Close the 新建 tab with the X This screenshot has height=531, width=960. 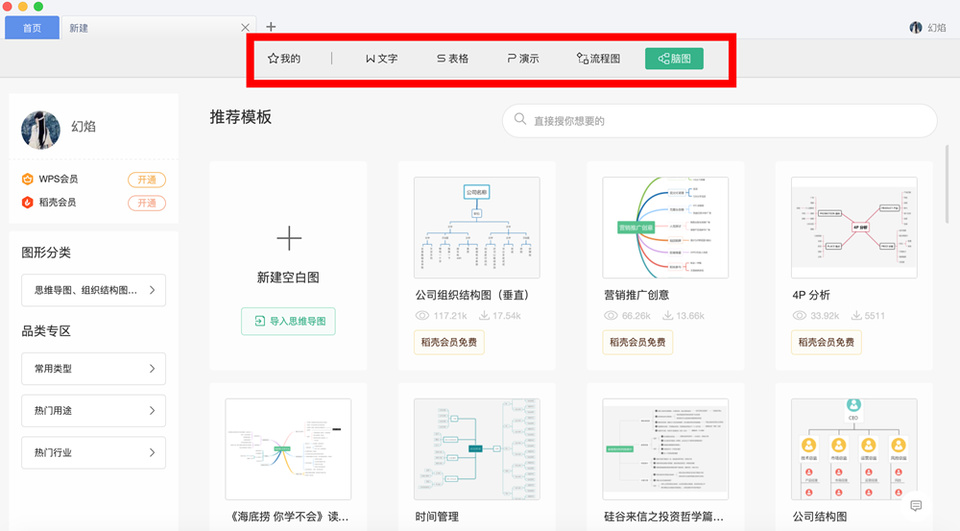point(245,28)
